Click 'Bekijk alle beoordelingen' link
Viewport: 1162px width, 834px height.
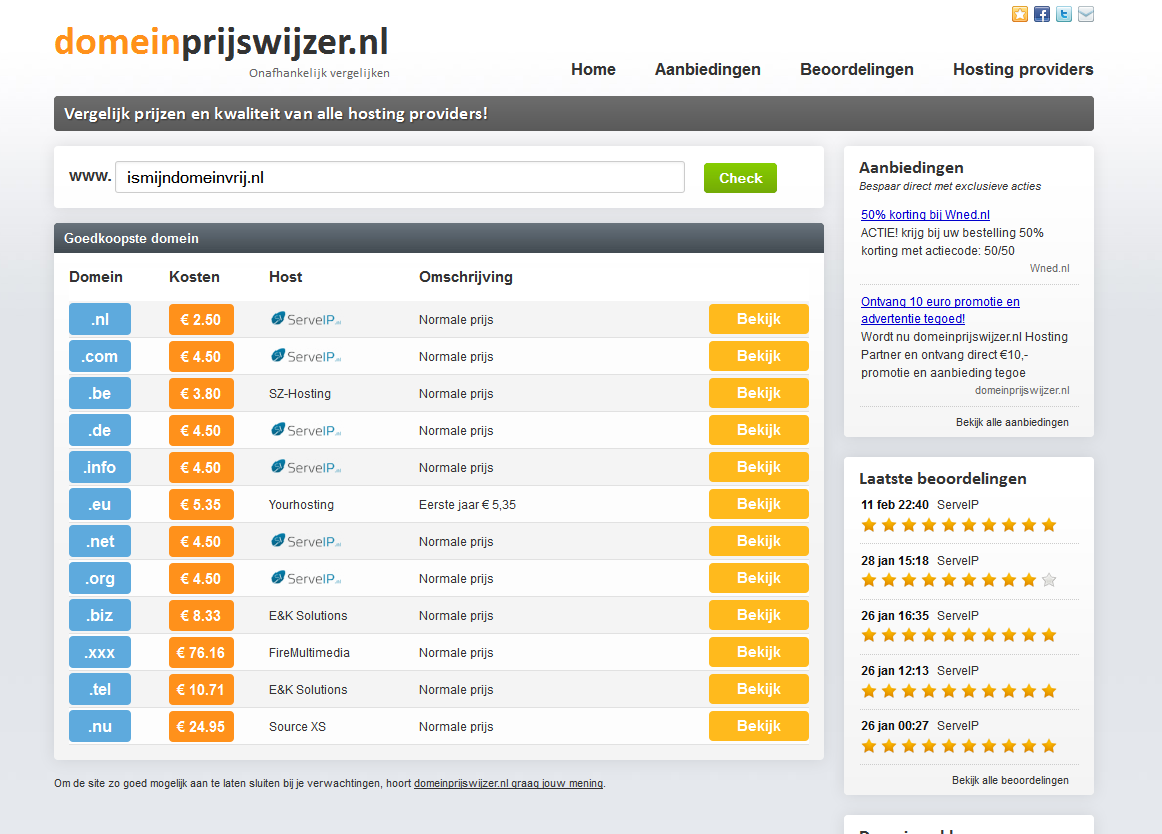(x=1010, y=781)
